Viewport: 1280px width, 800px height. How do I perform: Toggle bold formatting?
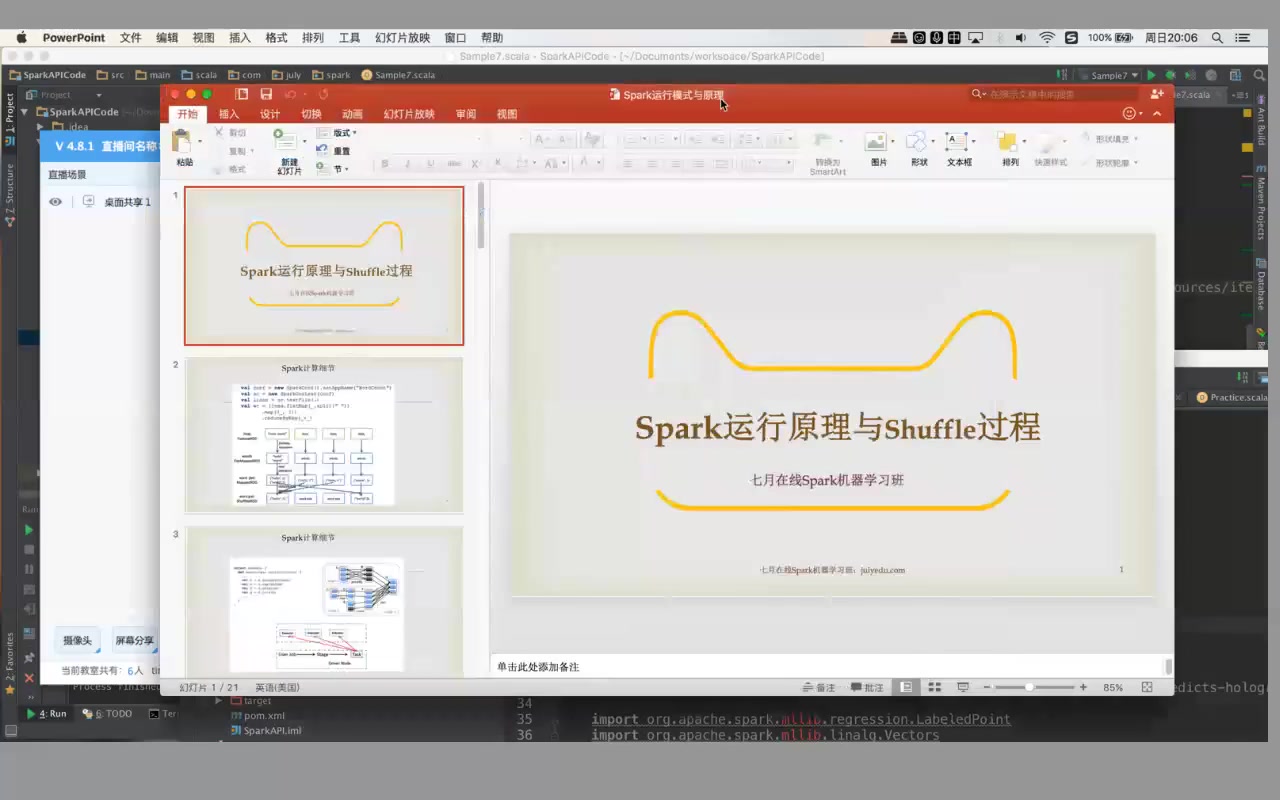pyautogui.click(x=384, y=163)
